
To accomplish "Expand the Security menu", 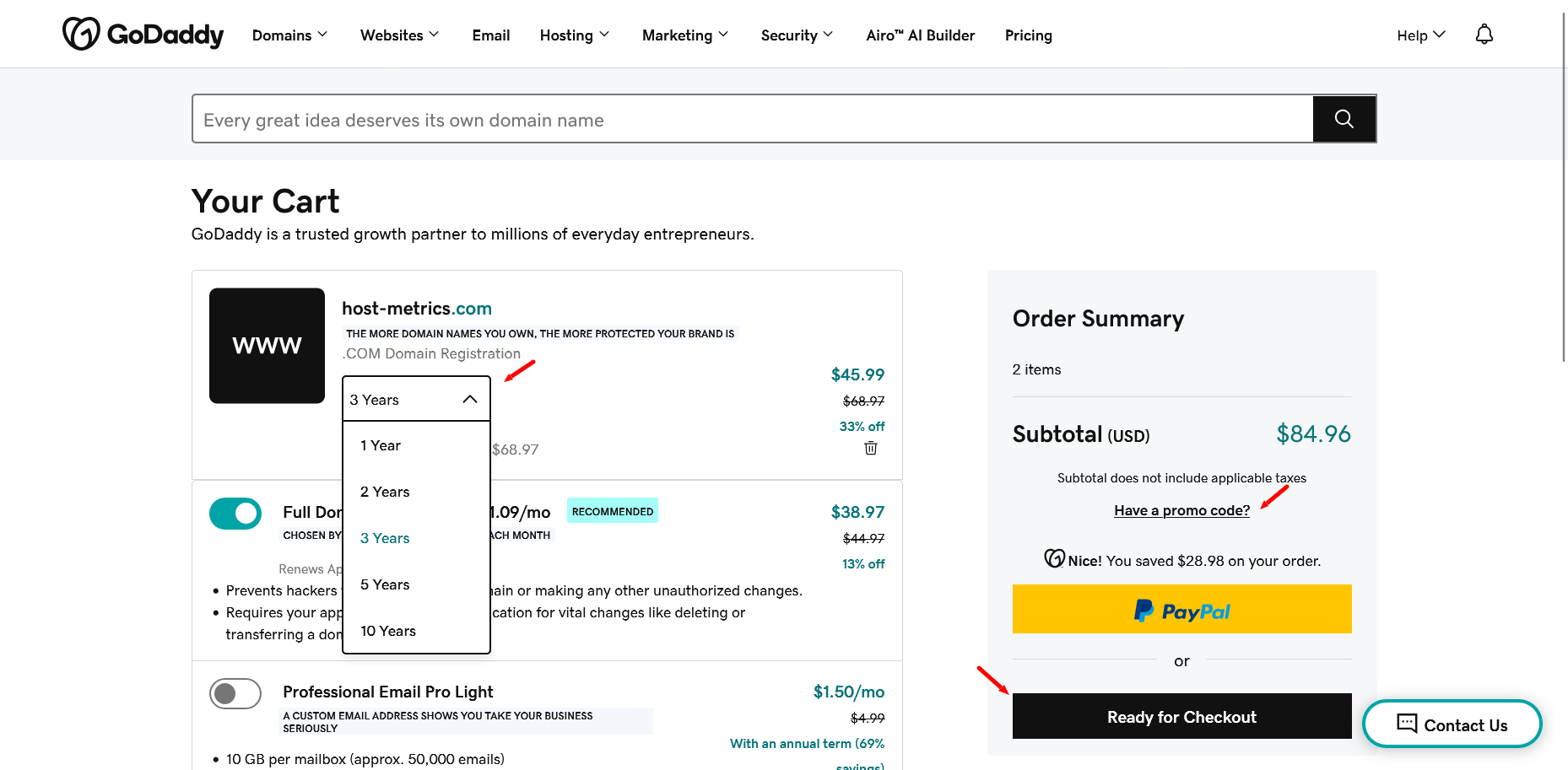I will click(798, 35).
